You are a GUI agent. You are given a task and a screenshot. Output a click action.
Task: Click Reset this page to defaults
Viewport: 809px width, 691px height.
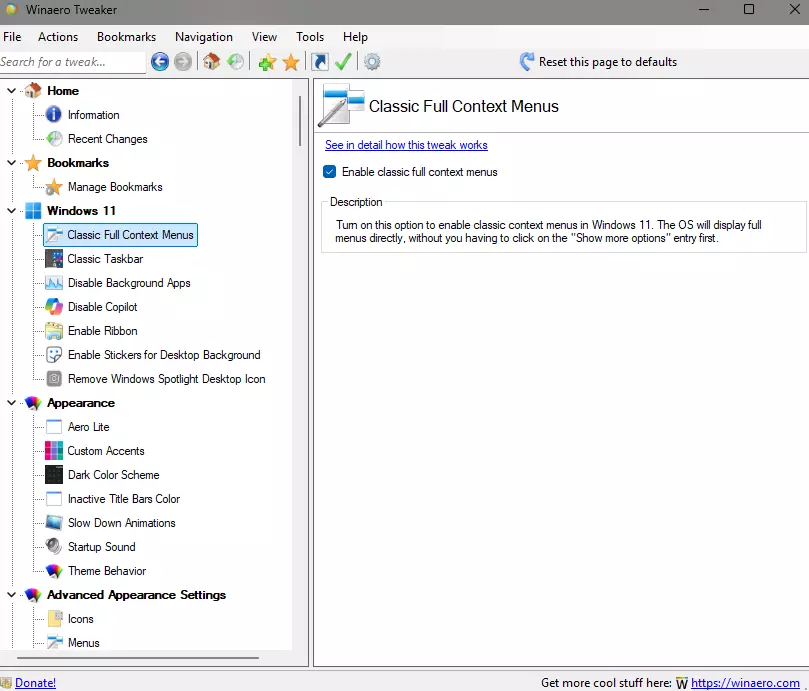pyautogui.click(x=608, y=62)
